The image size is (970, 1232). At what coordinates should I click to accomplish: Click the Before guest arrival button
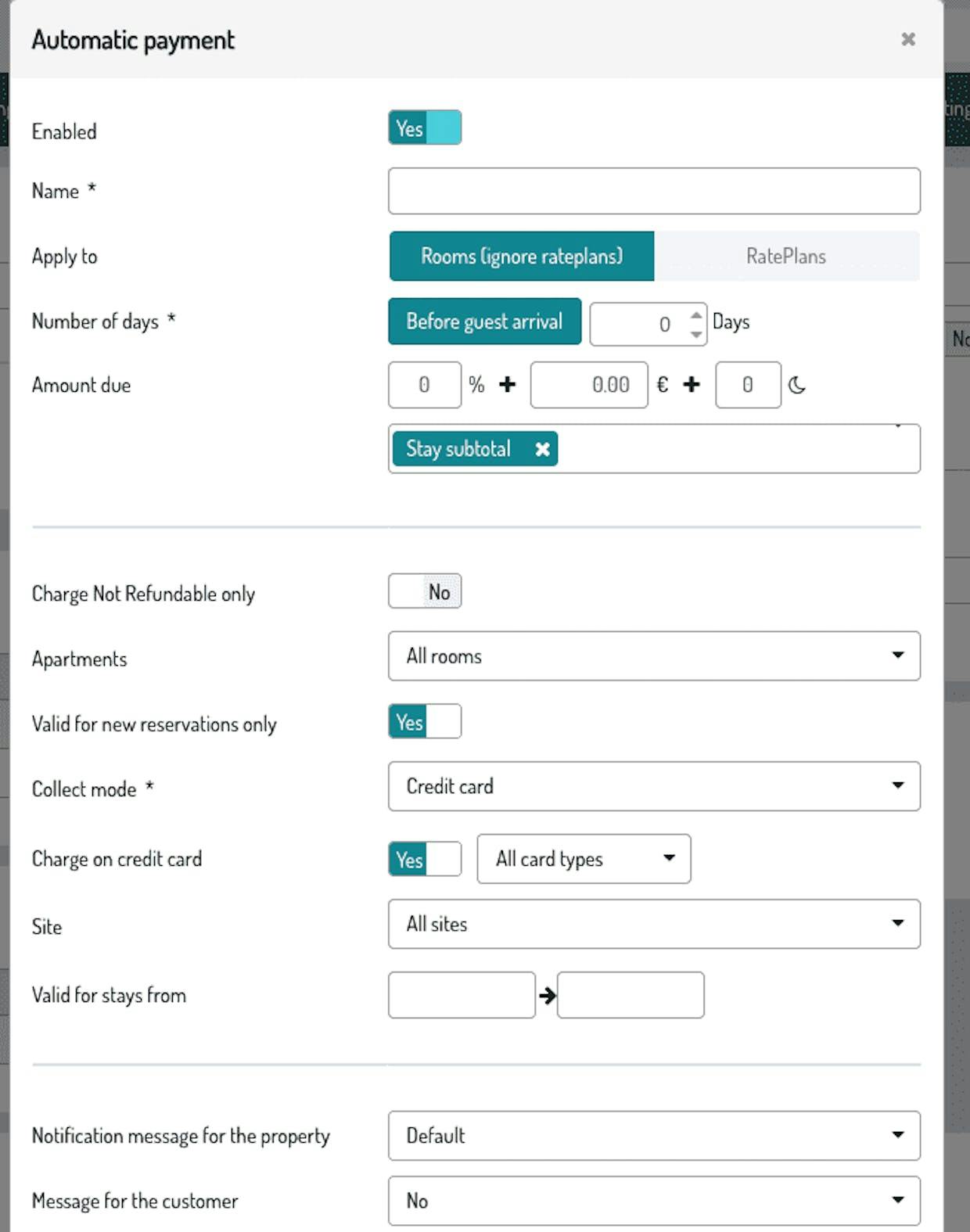[484, 321]
